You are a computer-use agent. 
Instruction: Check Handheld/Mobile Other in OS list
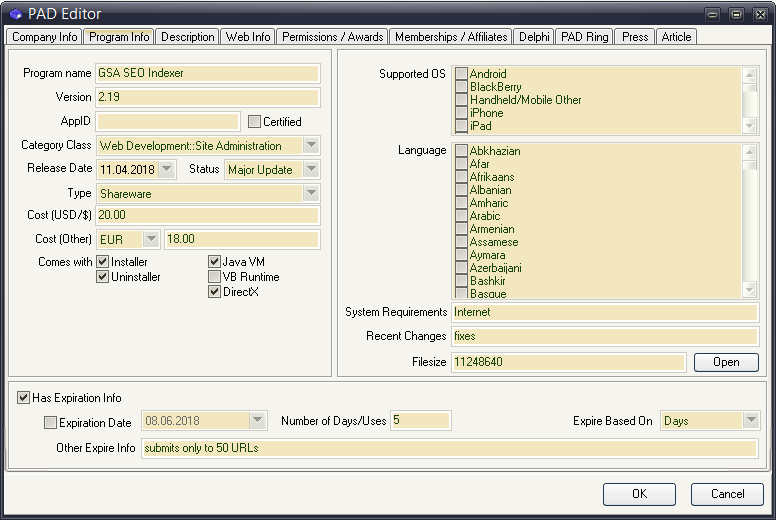tap(461, 99)
